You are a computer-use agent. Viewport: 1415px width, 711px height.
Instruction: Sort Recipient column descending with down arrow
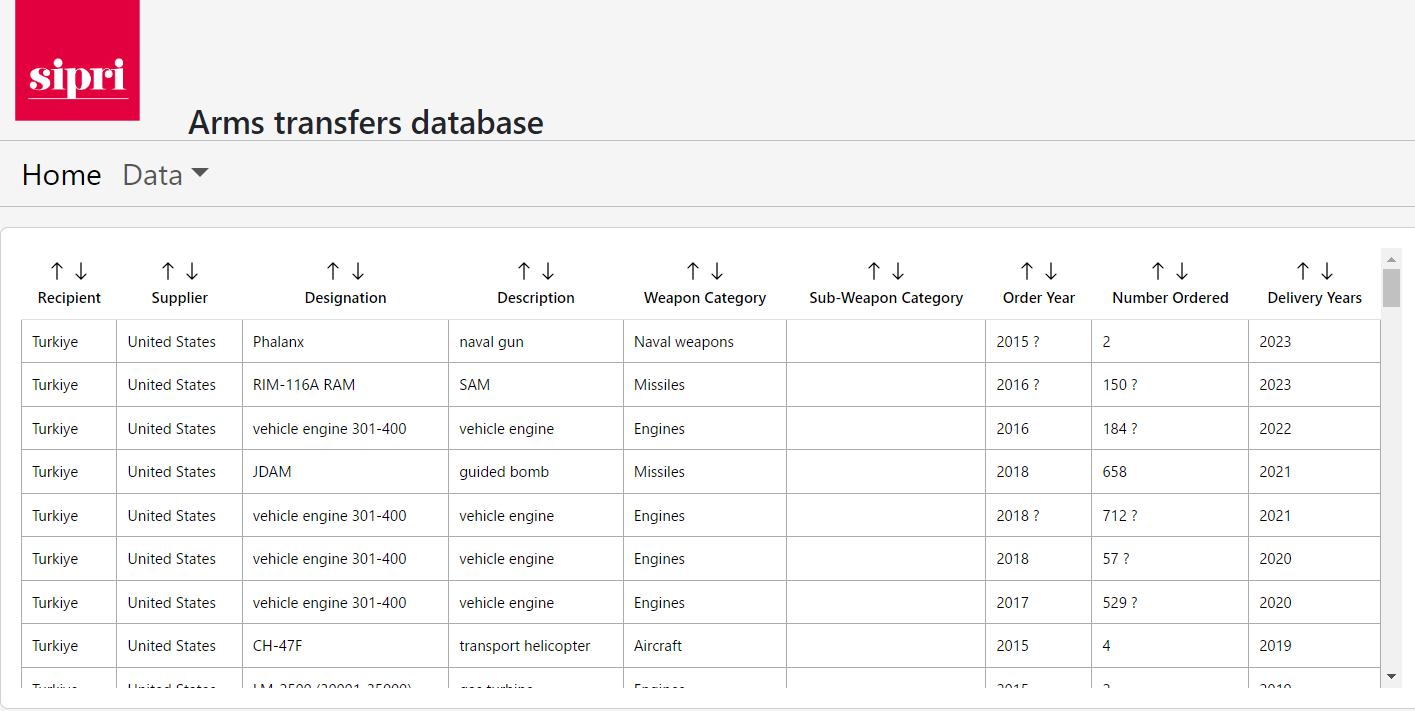[81, 271]
